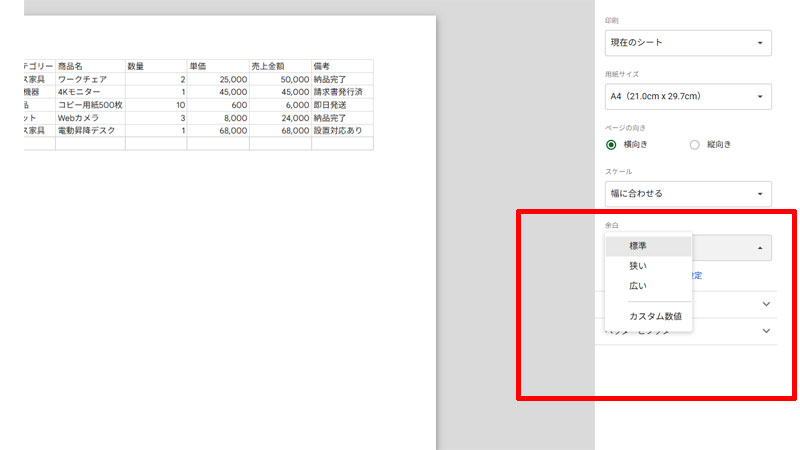Viewport: 800px width, 450px height.
Task: Click header 単価 in preview table
Action: [218, 66]
